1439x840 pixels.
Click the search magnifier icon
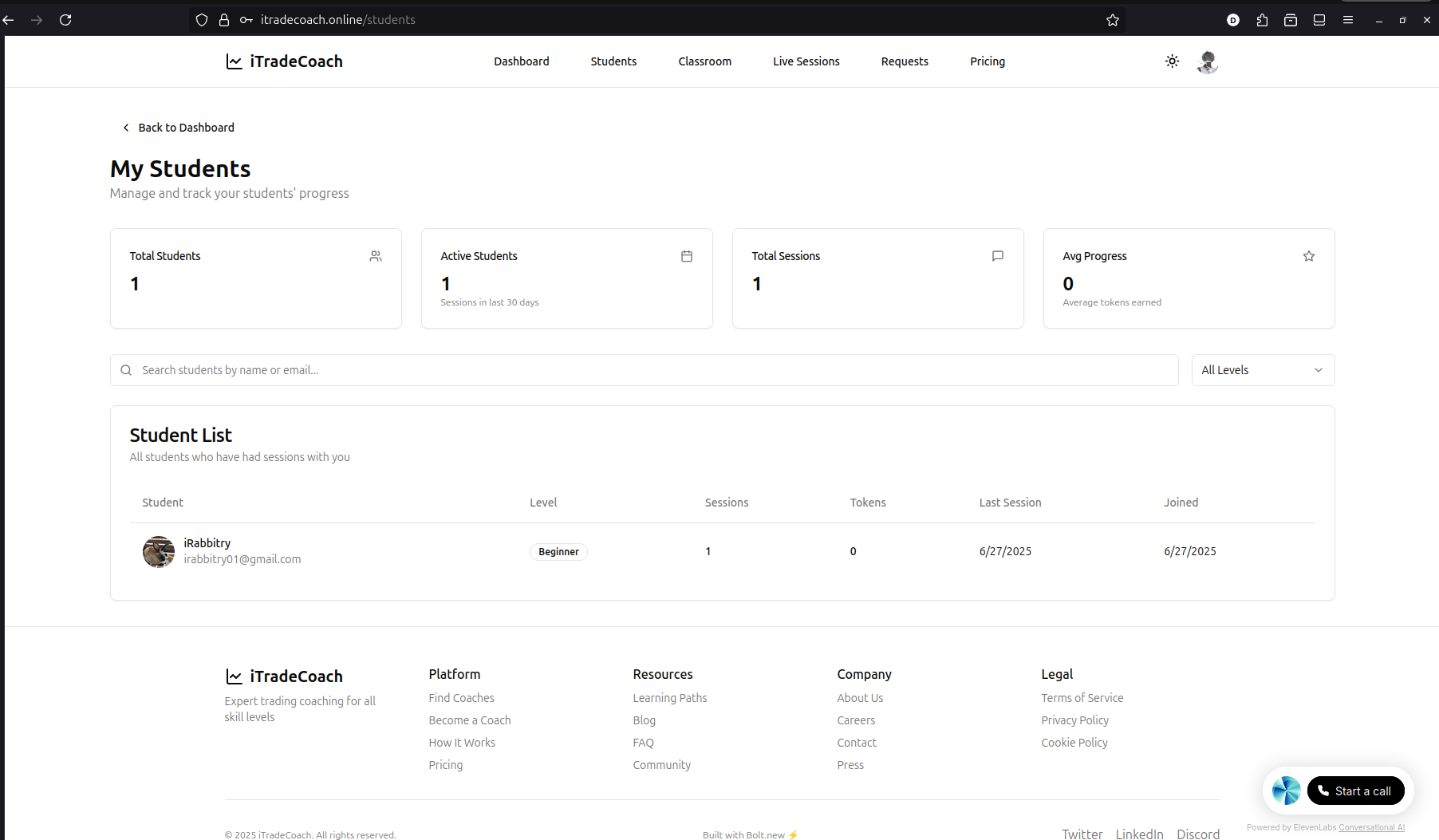coord(126,370)
